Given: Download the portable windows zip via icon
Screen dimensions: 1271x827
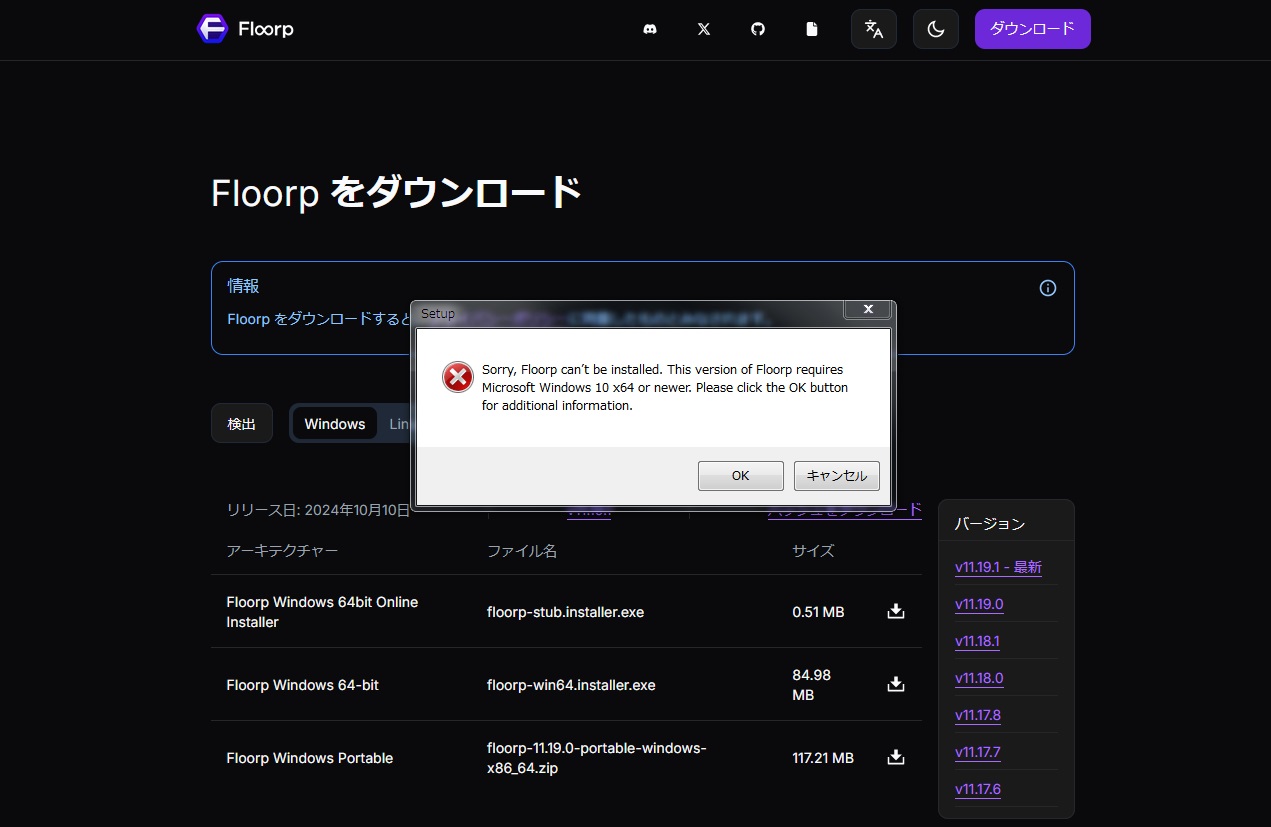Looking at the screenshot, I should pyautogui.click(x=896, y=757).
